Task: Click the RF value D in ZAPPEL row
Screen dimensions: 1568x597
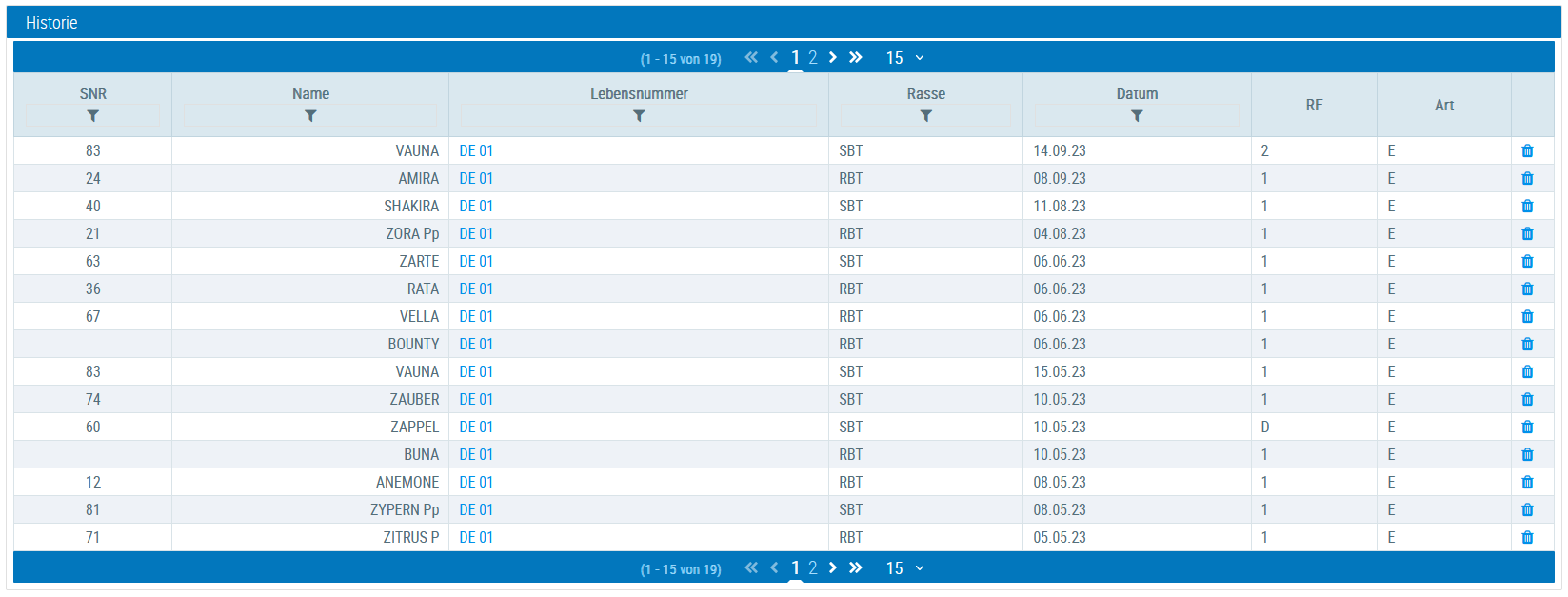Action: [x=1265, y=427]
